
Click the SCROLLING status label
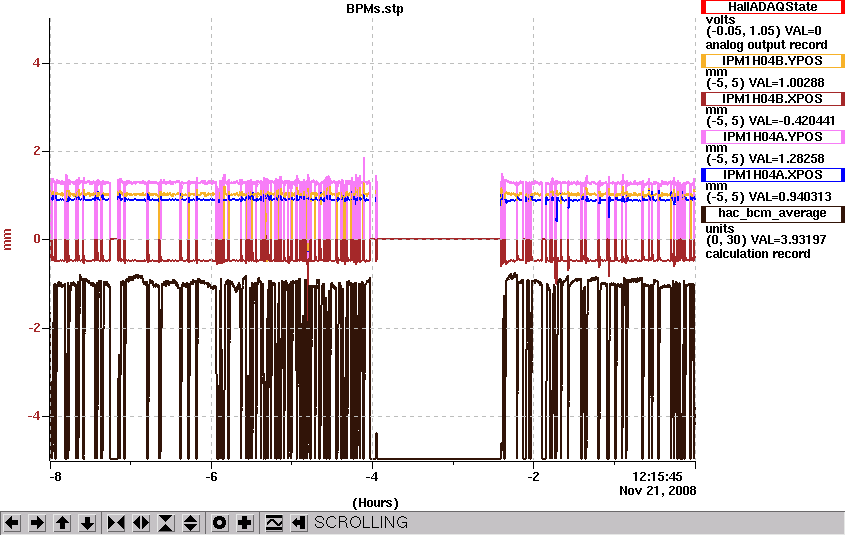click(x=361, y=523)
